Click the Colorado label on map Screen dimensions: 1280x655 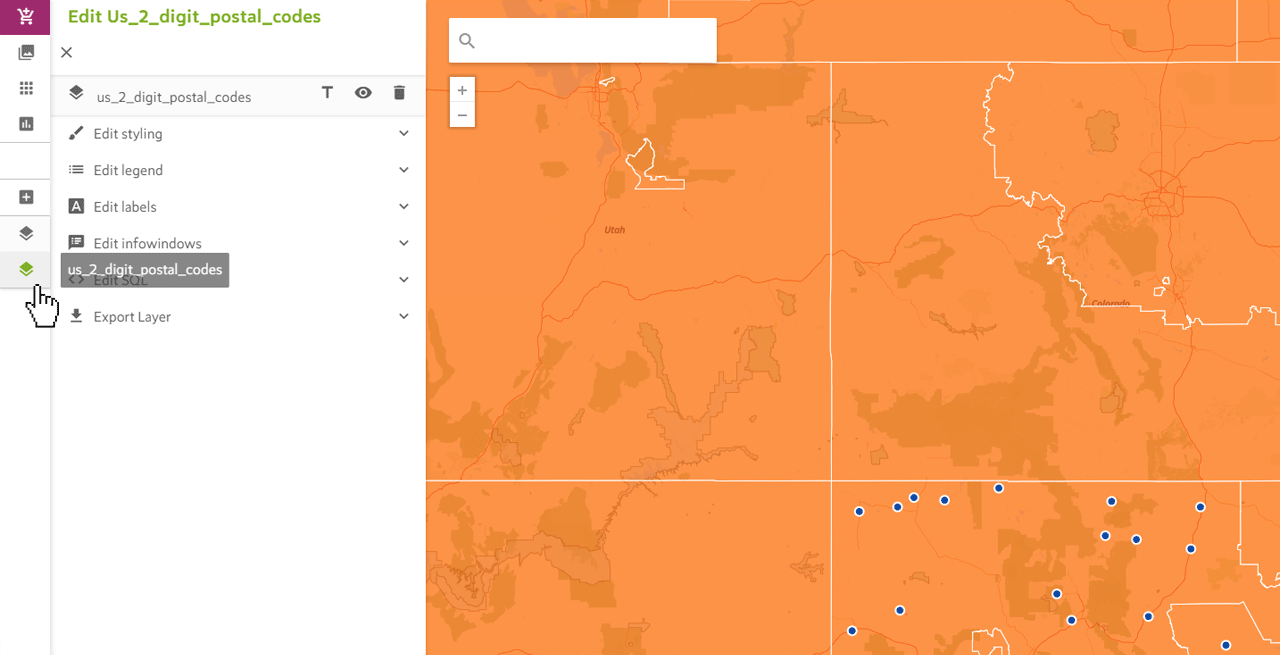point(1110,303)
